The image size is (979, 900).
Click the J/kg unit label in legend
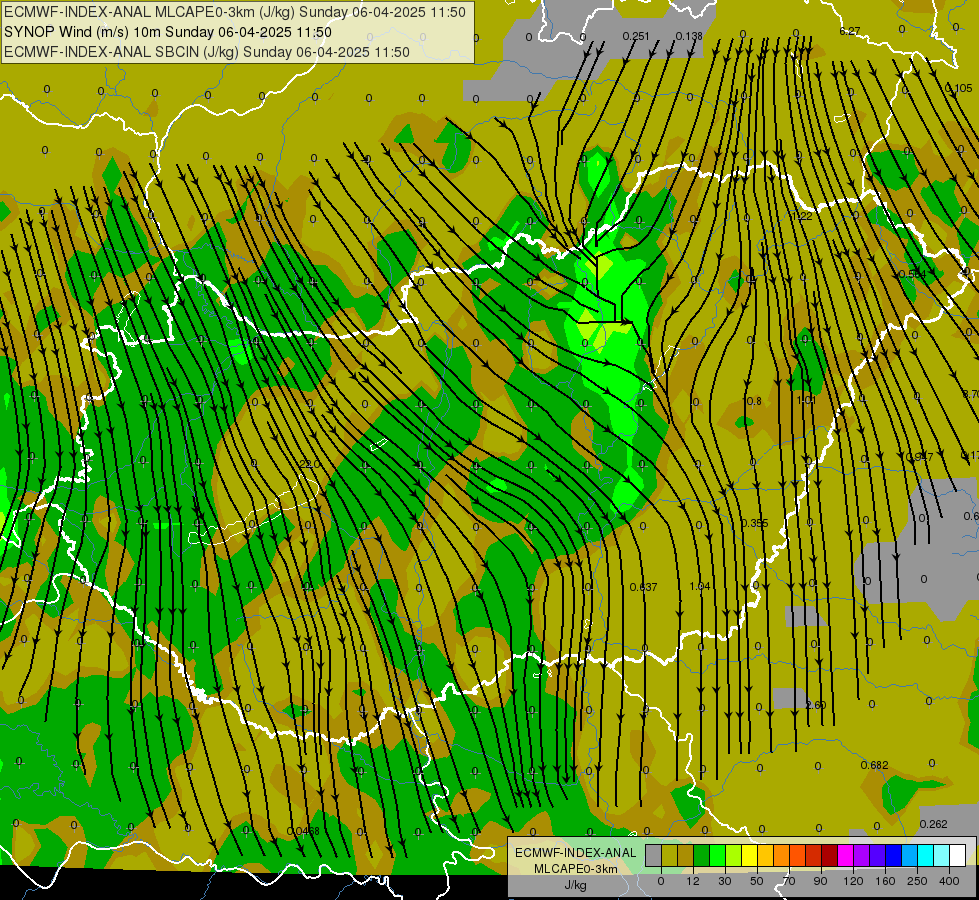click(575, 885)
